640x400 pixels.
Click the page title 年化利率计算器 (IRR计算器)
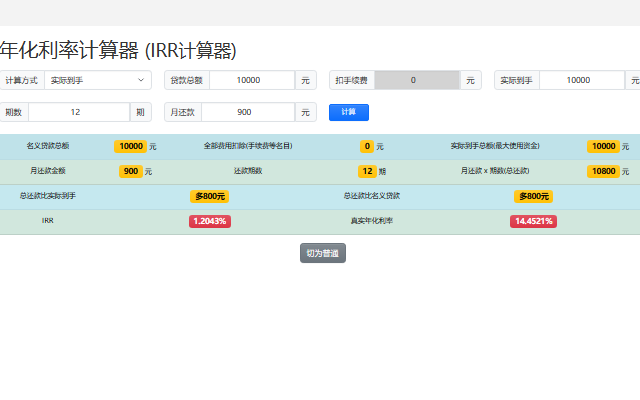coord(118,51)
